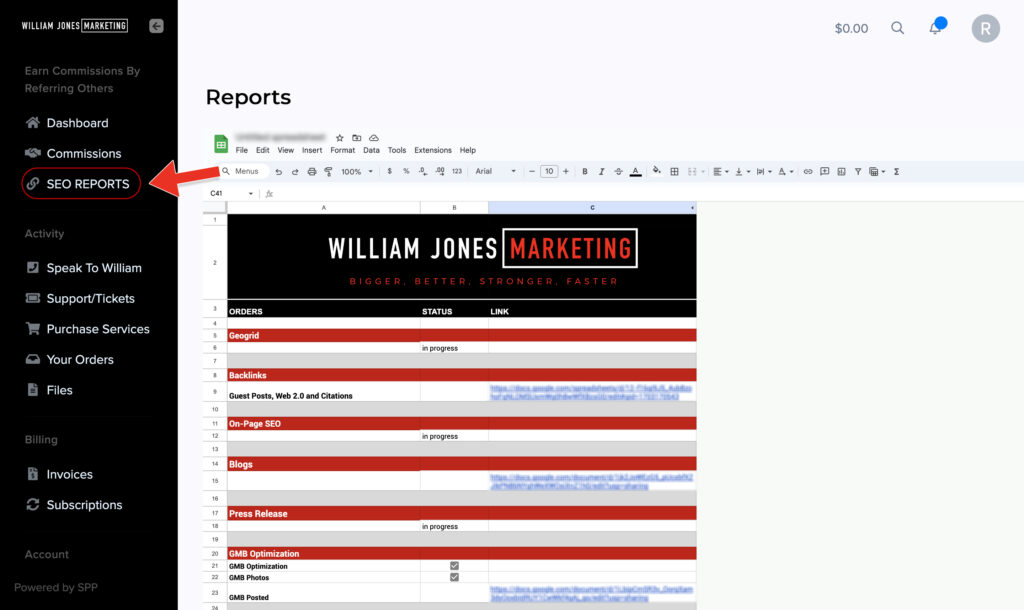Click the borders grid icon
Image resolution: width=1024 pixels, height=610 pixels.
674,172
